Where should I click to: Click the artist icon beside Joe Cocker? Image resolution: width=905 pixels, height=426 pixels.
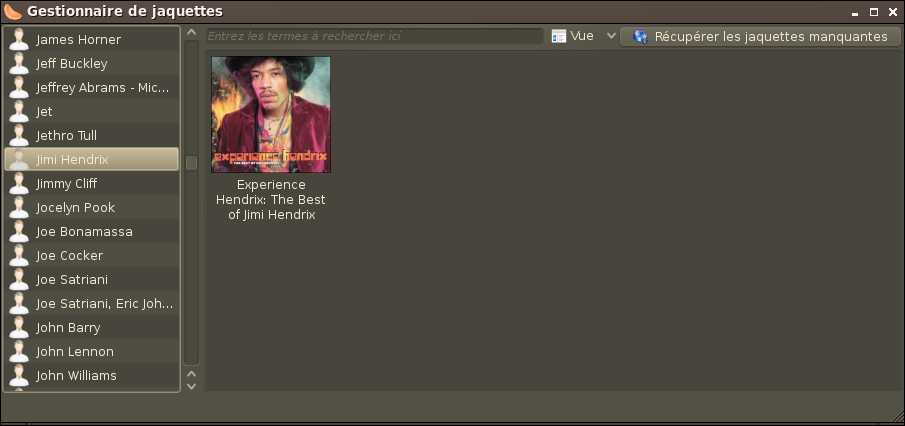pyautogui.click(x=18, y=256)
